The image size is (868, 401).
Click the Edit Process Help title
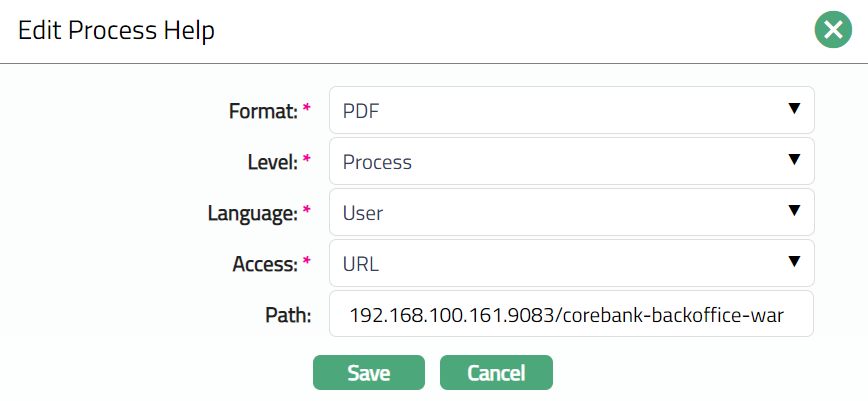point(117,31)
